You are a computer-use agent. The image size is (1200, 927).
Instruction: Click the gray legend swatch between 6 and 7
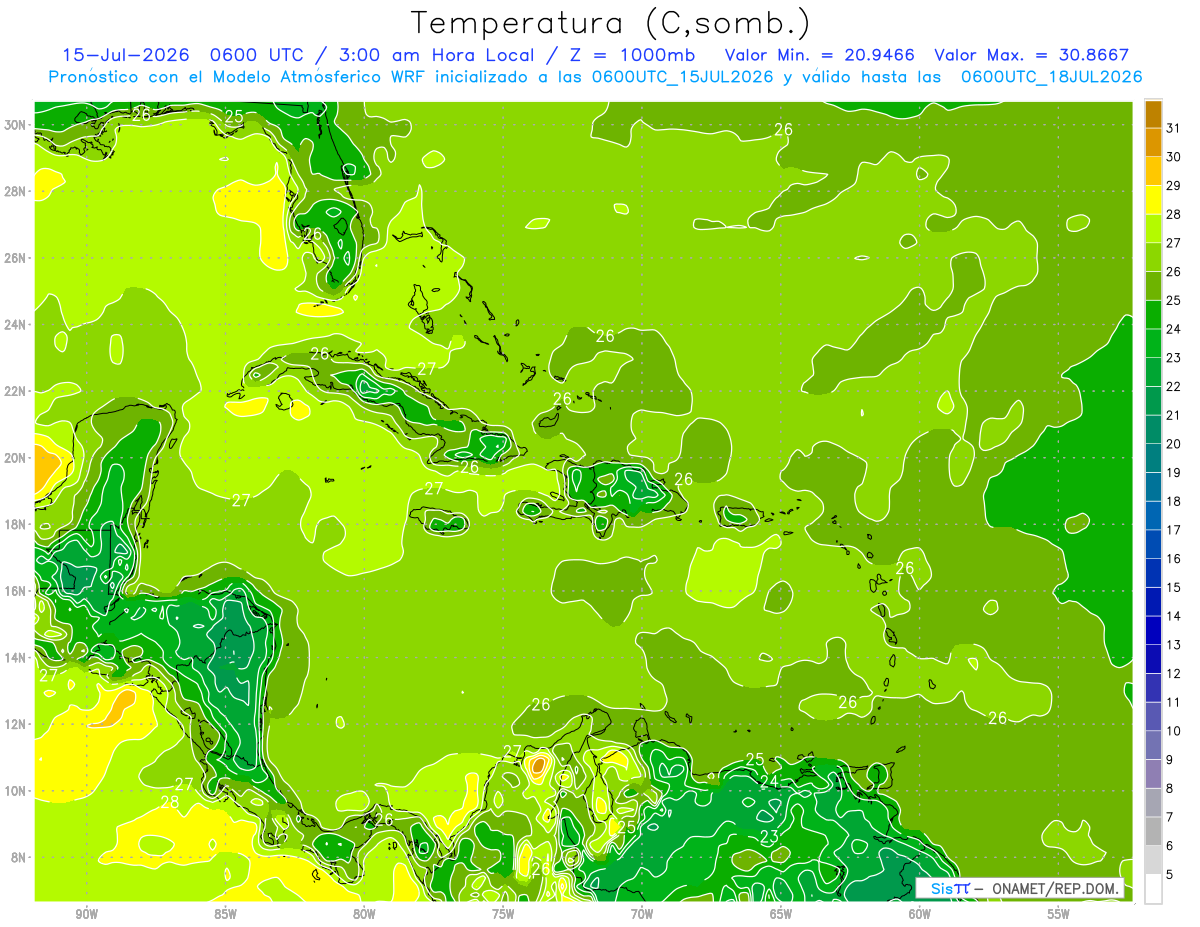[1153, 831]
